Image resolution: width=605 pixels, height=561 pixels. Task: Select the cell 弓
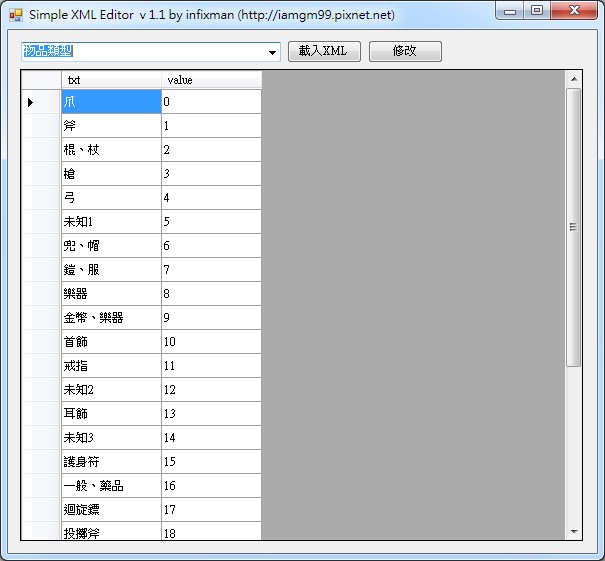coord(111,198)
